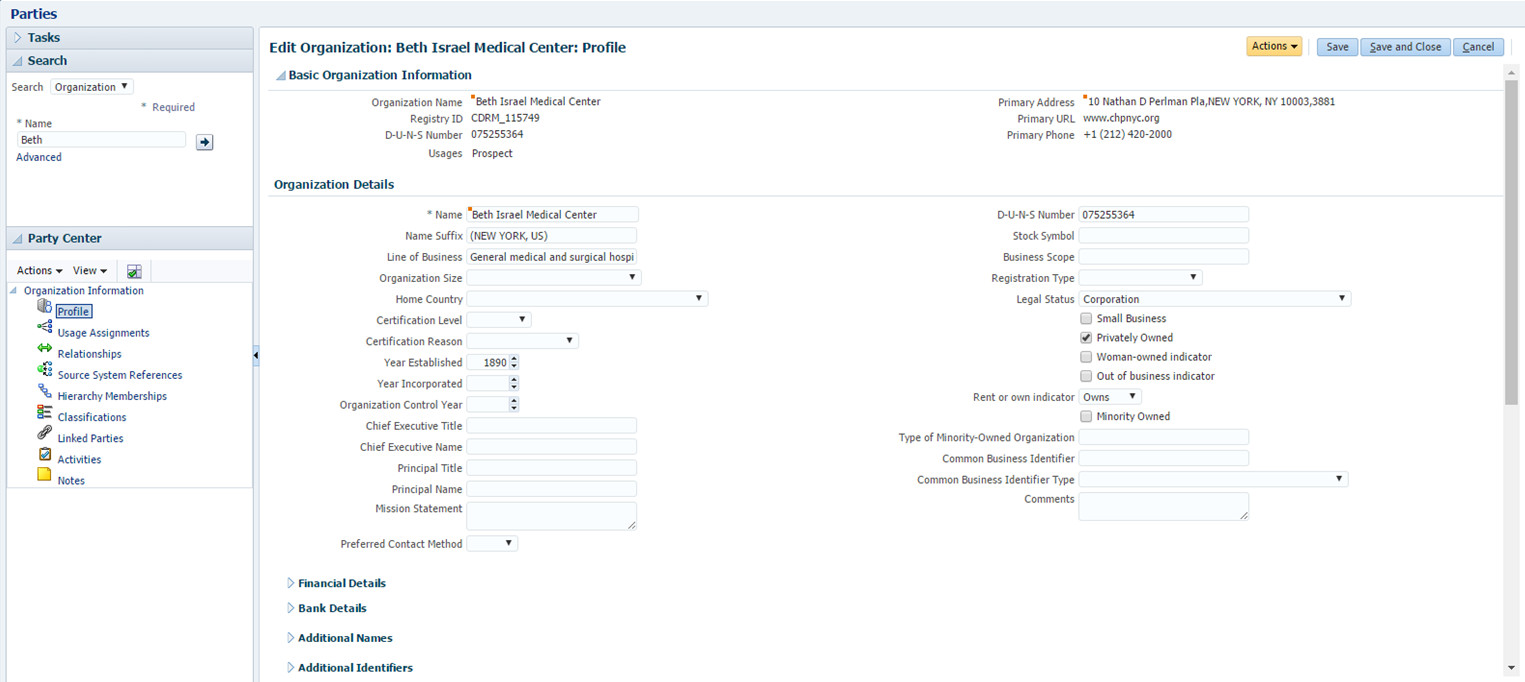
Task: Click the scrollbar down arrow
Action: click(1511, 667)
